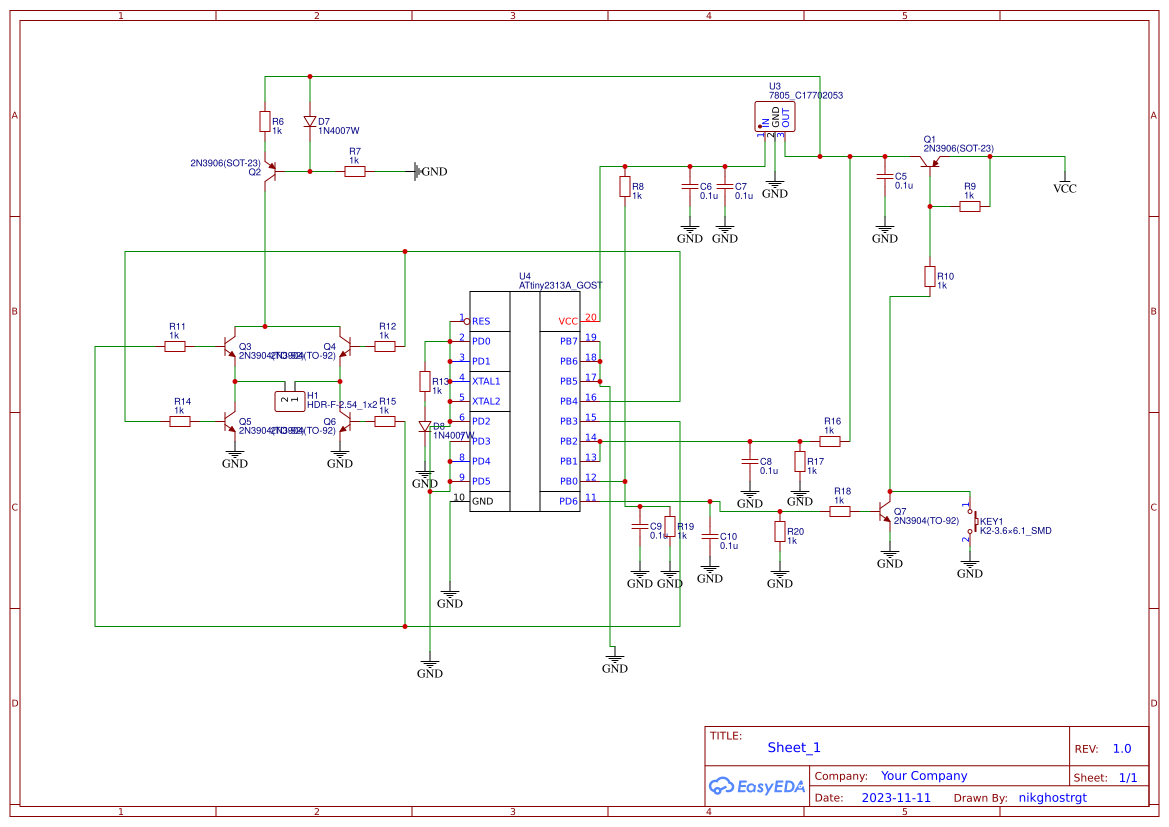Click the D8 diode symbol
This screenshot has width=1169, height=827.
425,427
